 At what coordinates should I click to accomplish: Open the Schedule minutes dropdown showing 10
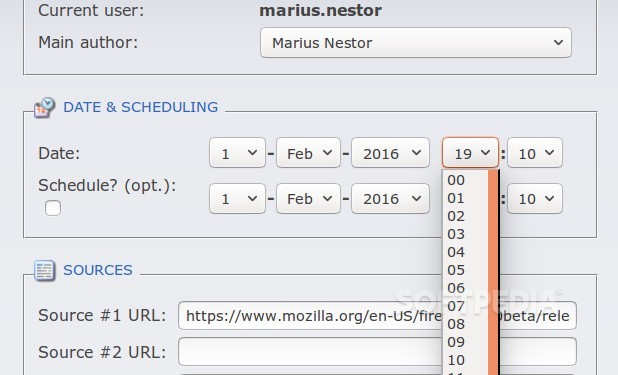535,198
